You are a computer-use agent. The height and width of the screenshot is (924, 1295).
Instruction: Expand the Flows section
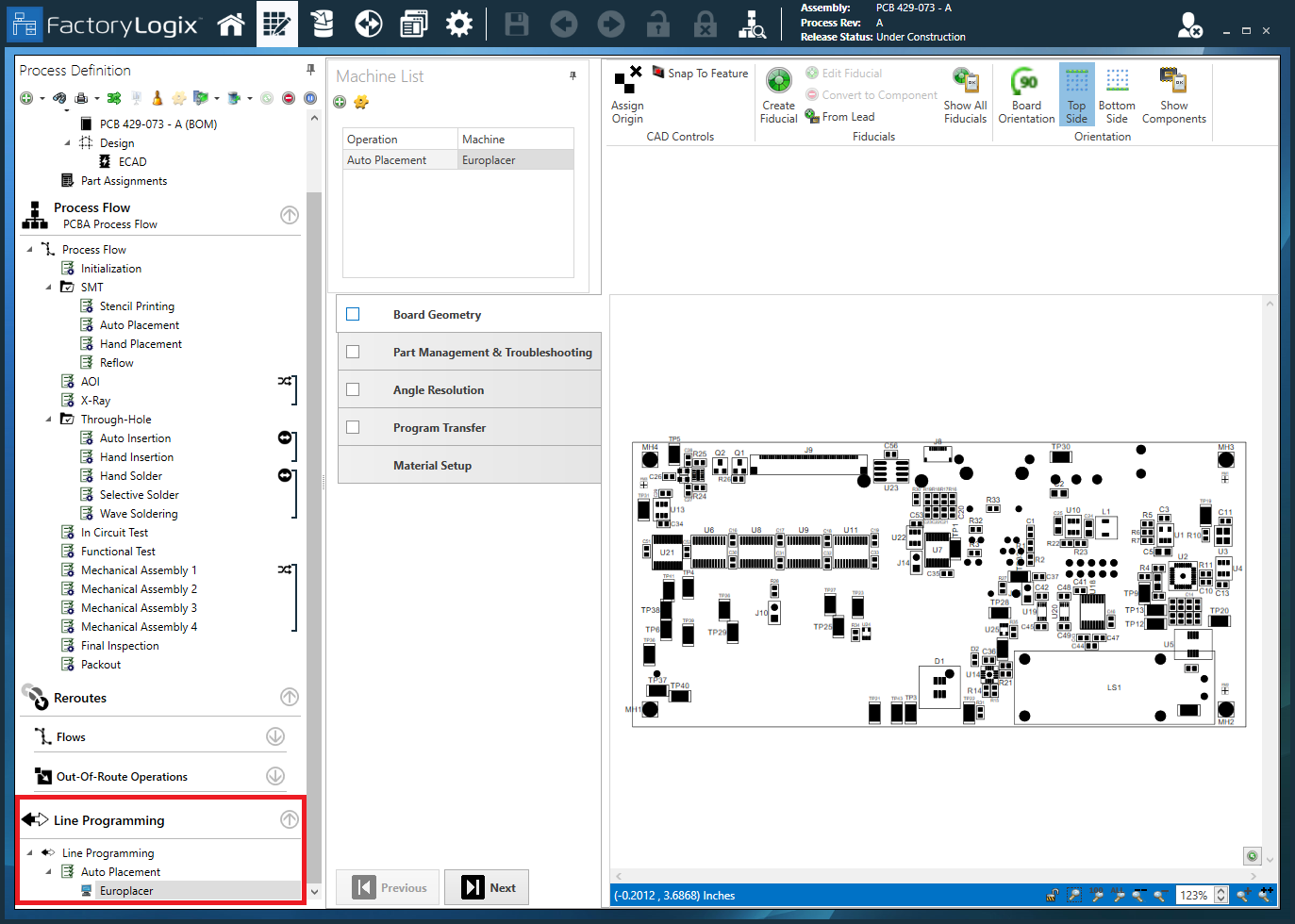point(275,737)
